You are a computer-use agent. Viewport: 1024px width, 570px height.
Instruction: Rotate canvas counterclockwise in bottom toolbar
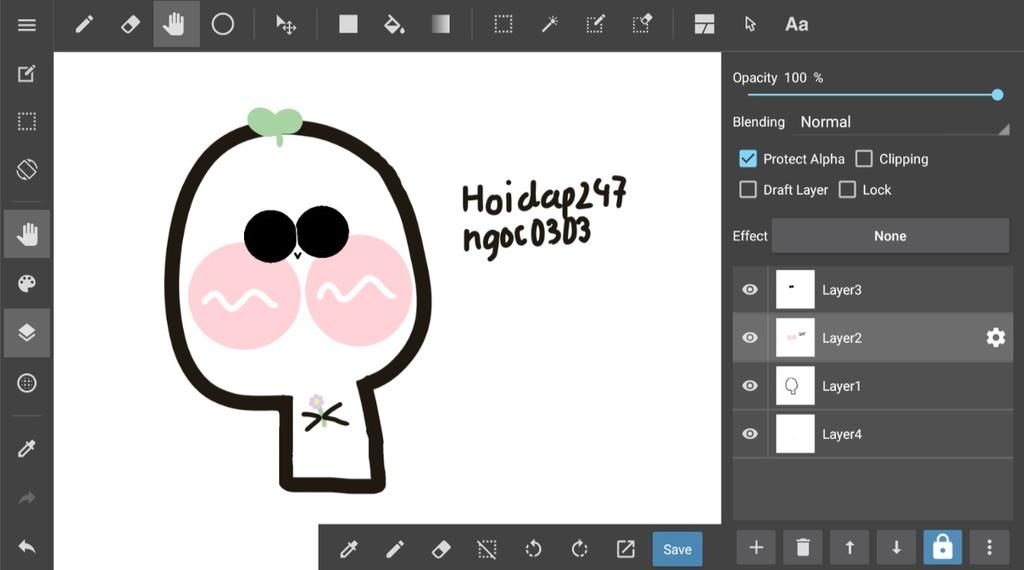click(x=533, y=549)
